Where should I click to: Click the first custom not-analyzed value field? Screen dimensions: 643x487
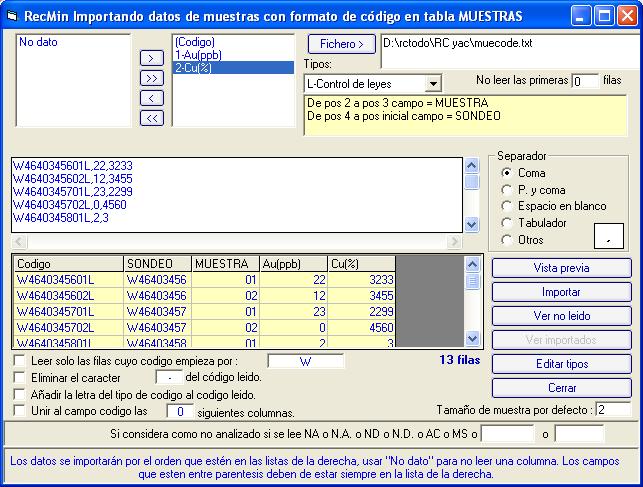pos(508,434)
